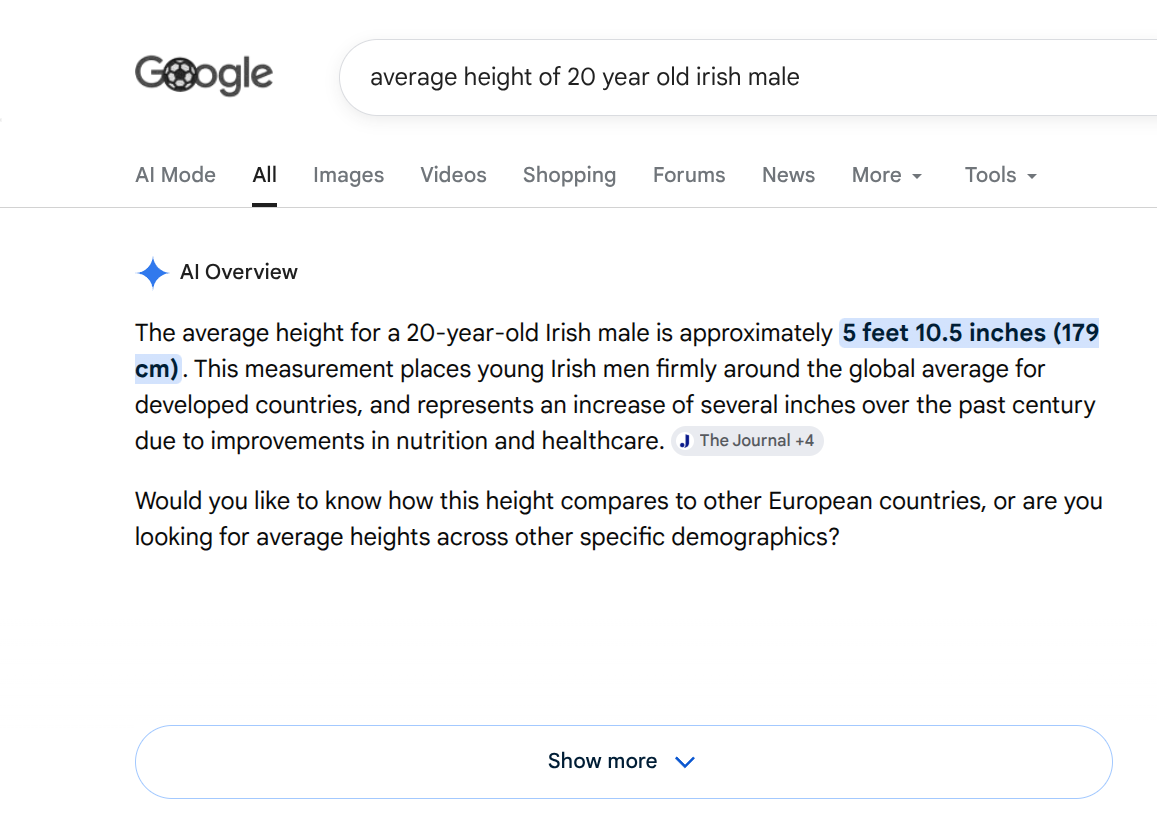The image size is (1157, 826).
Task: Click the soccer ball in Google logo
Action: click(x=180, y=75)
